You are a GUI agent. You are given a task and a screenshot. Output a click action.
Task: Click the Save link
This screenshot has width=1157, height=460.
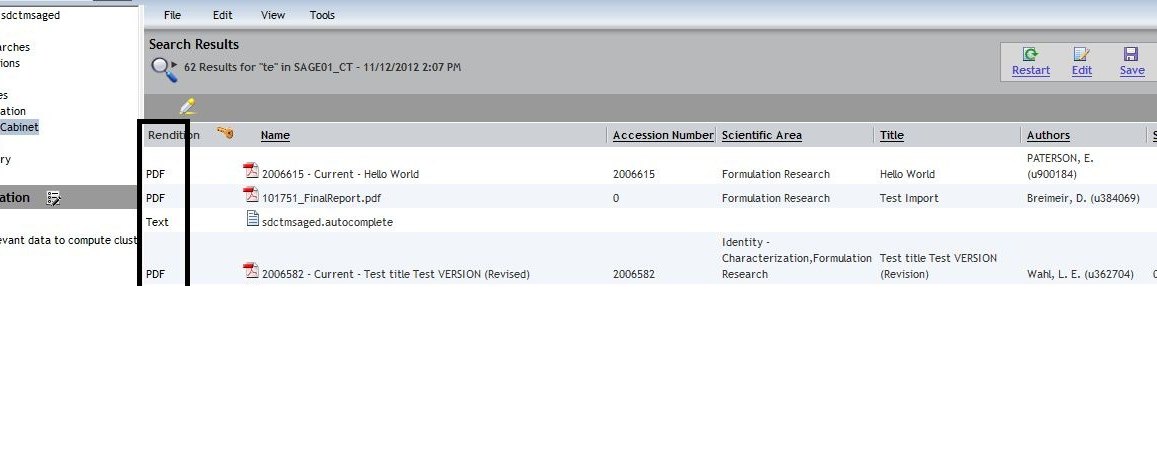1132,70
